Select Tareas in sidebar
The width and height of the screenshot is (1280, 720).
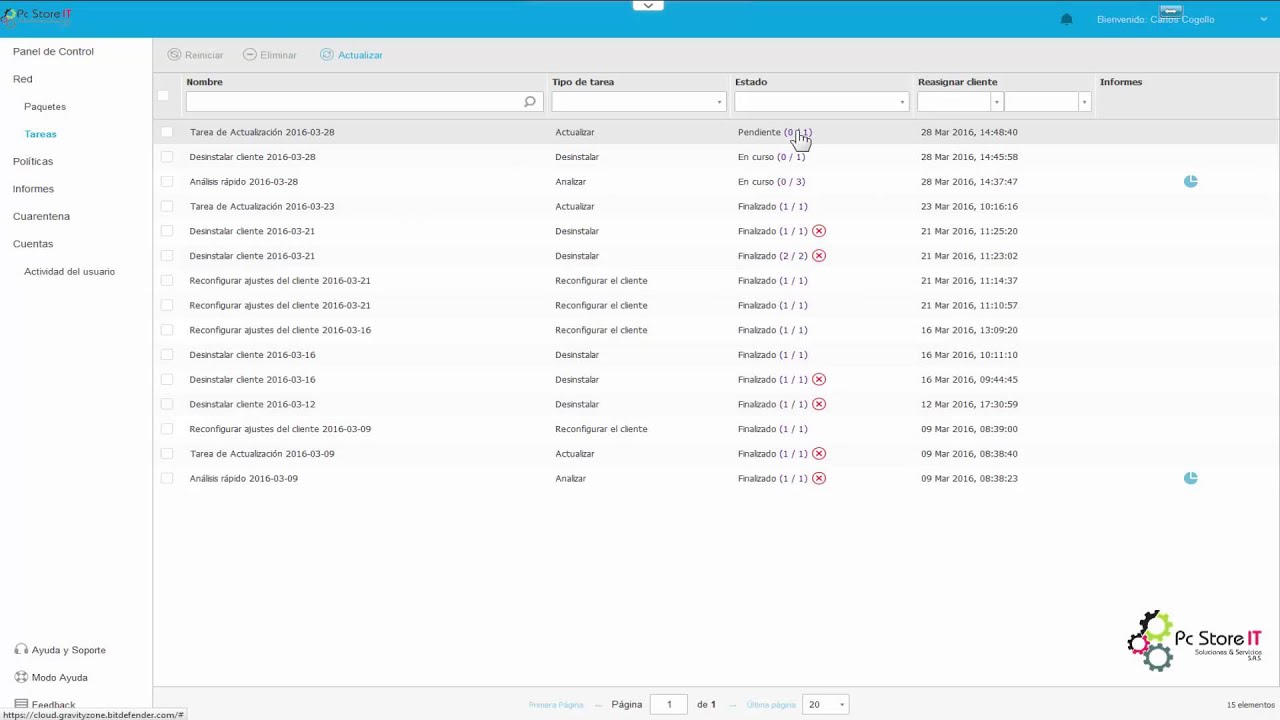40,134
